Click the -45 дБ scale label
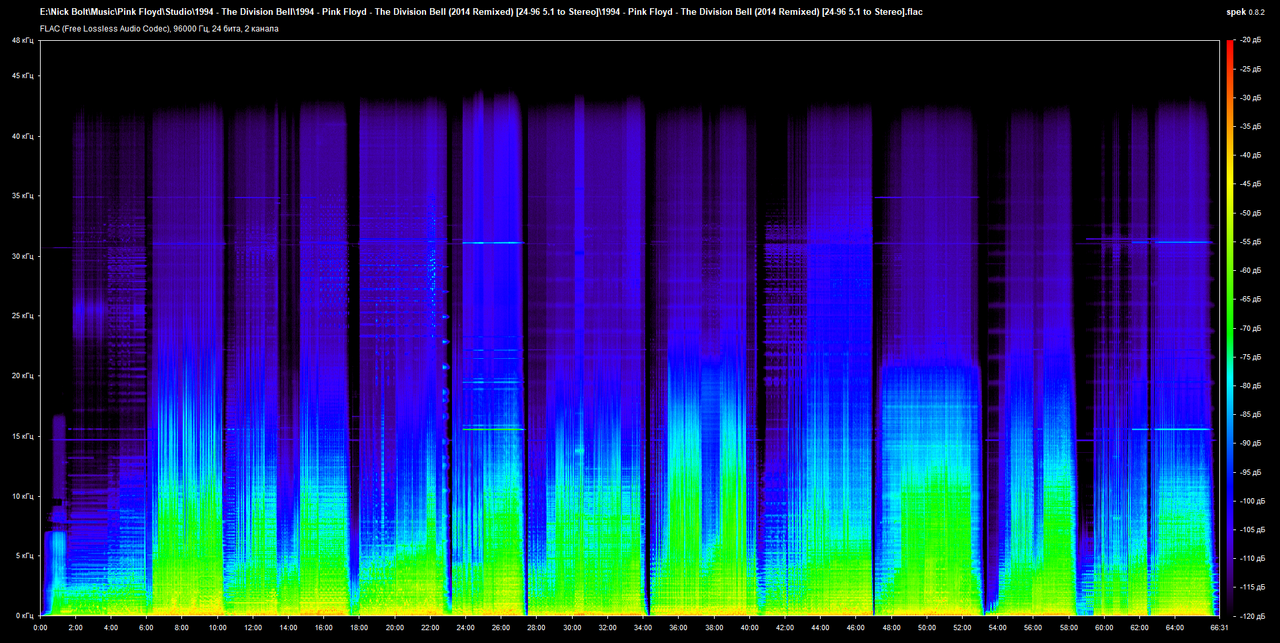 click(1249, 184)
